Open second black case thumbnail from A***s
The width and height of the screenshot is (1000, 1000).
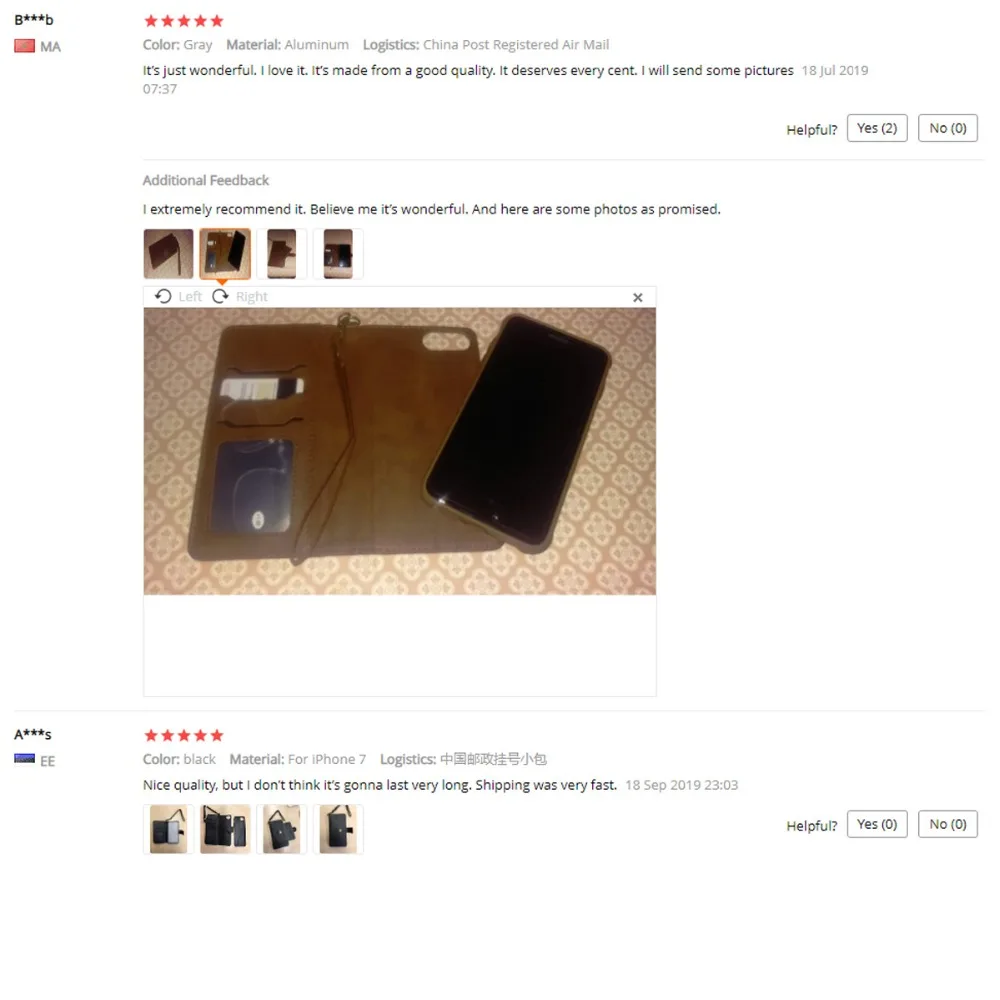pyautogui.click(x=225, y=829)
